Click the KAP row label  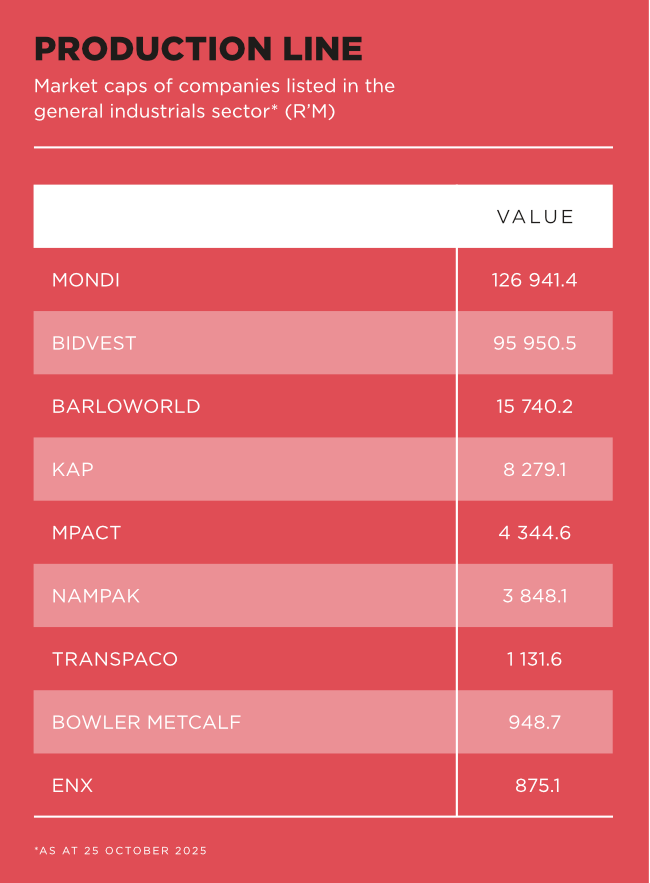(x=73, y=469)
